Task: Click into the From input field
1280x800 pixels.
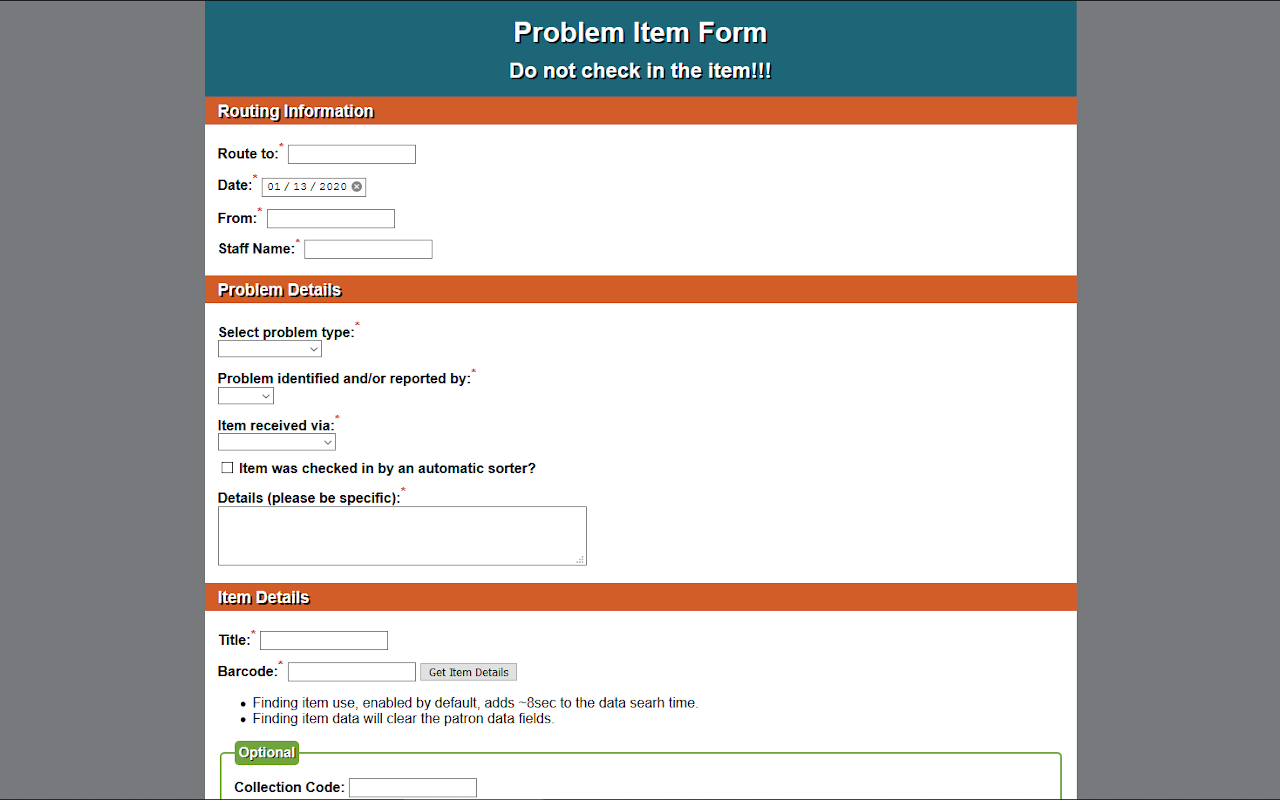Action: (x=331, y=219)
